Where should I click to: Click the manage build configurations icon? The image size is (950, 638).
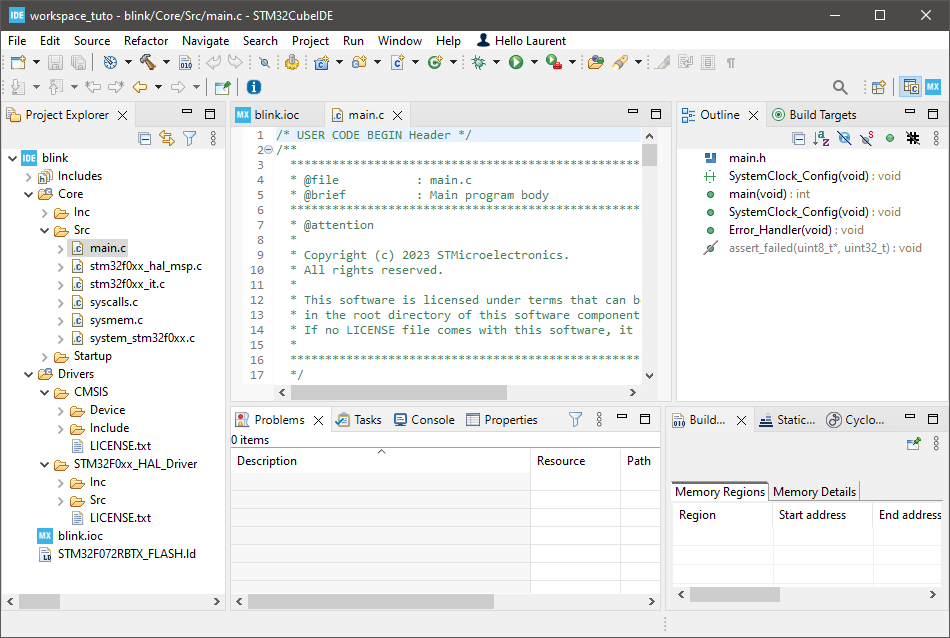pos(110,62)
